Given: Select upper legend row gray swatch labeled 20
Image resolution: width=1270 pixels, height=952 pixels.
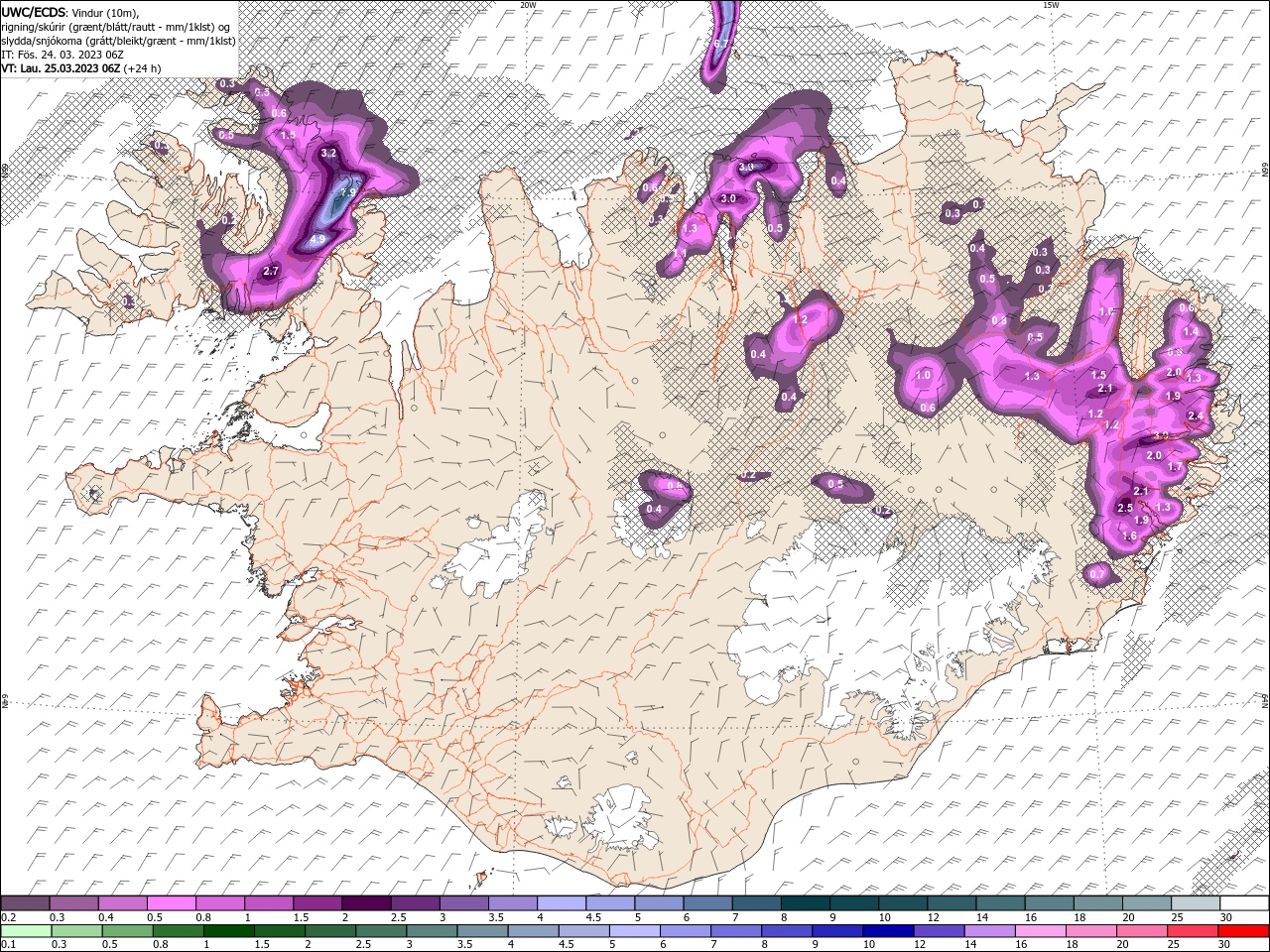Looking at the screenshot, I should click(1147, 903).
